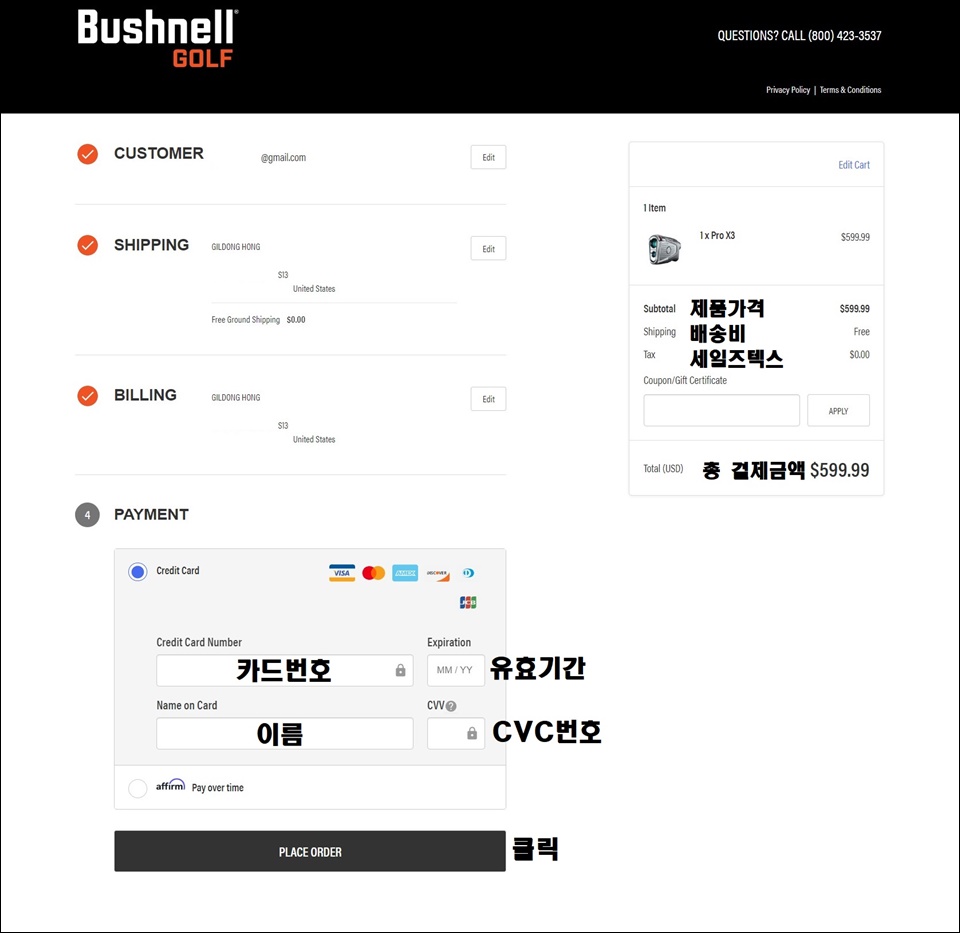Focus the Credit Card Number field
The height and width of the screenshot is (933, 960).
tap(285, 670)
